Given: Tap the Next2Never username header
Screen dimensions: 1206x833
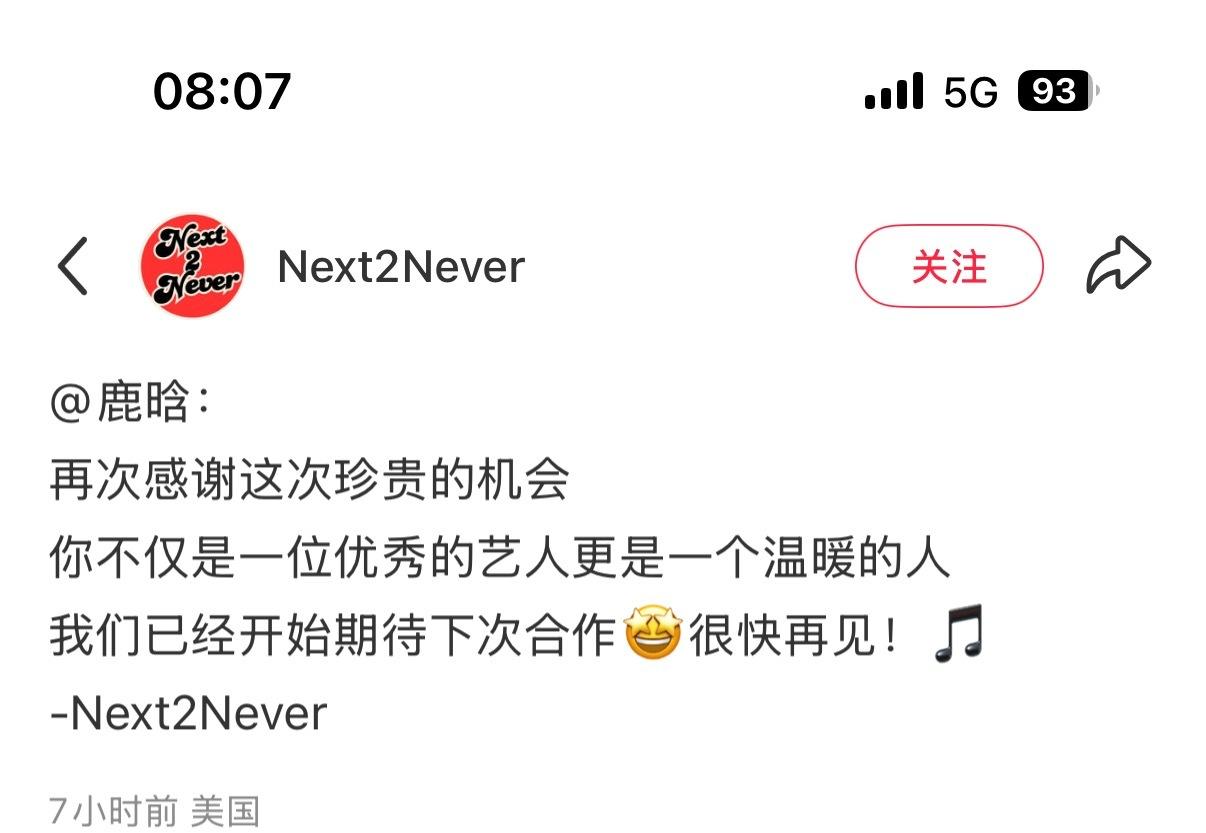Looking at the screenshot, I should 401,267.
